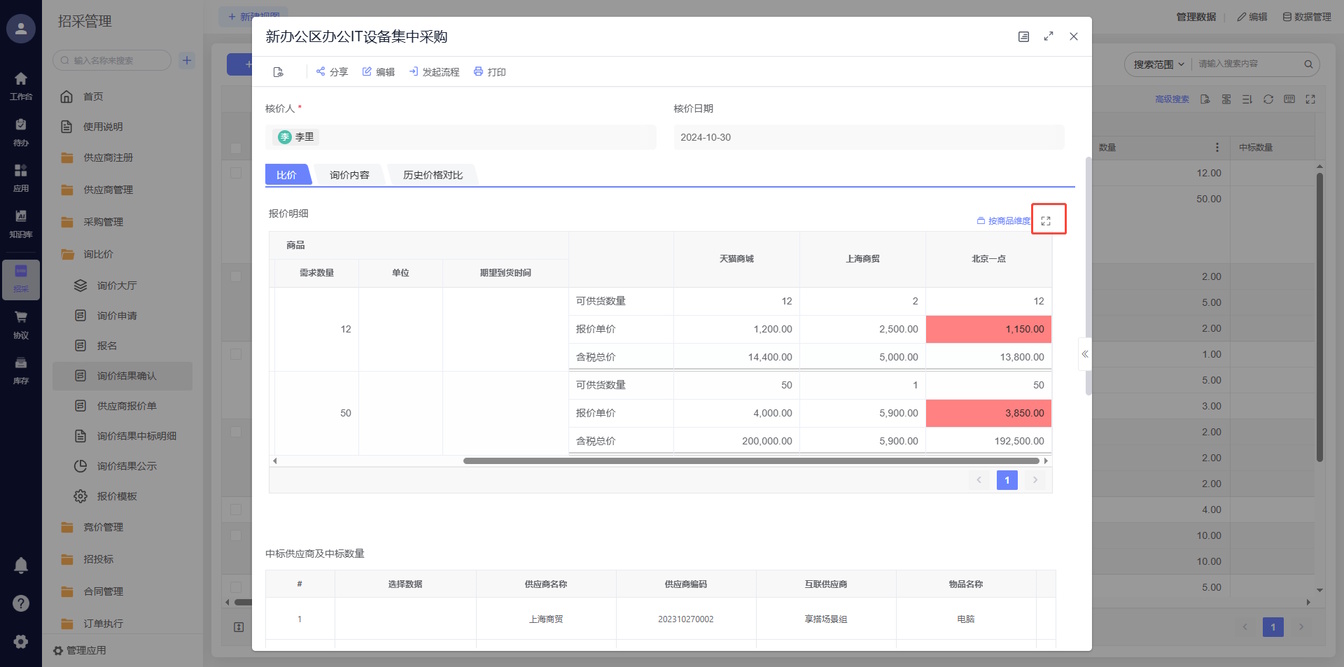
Task: Click page 1 in quote table pagination
Action: click(x=1007, y=481)
